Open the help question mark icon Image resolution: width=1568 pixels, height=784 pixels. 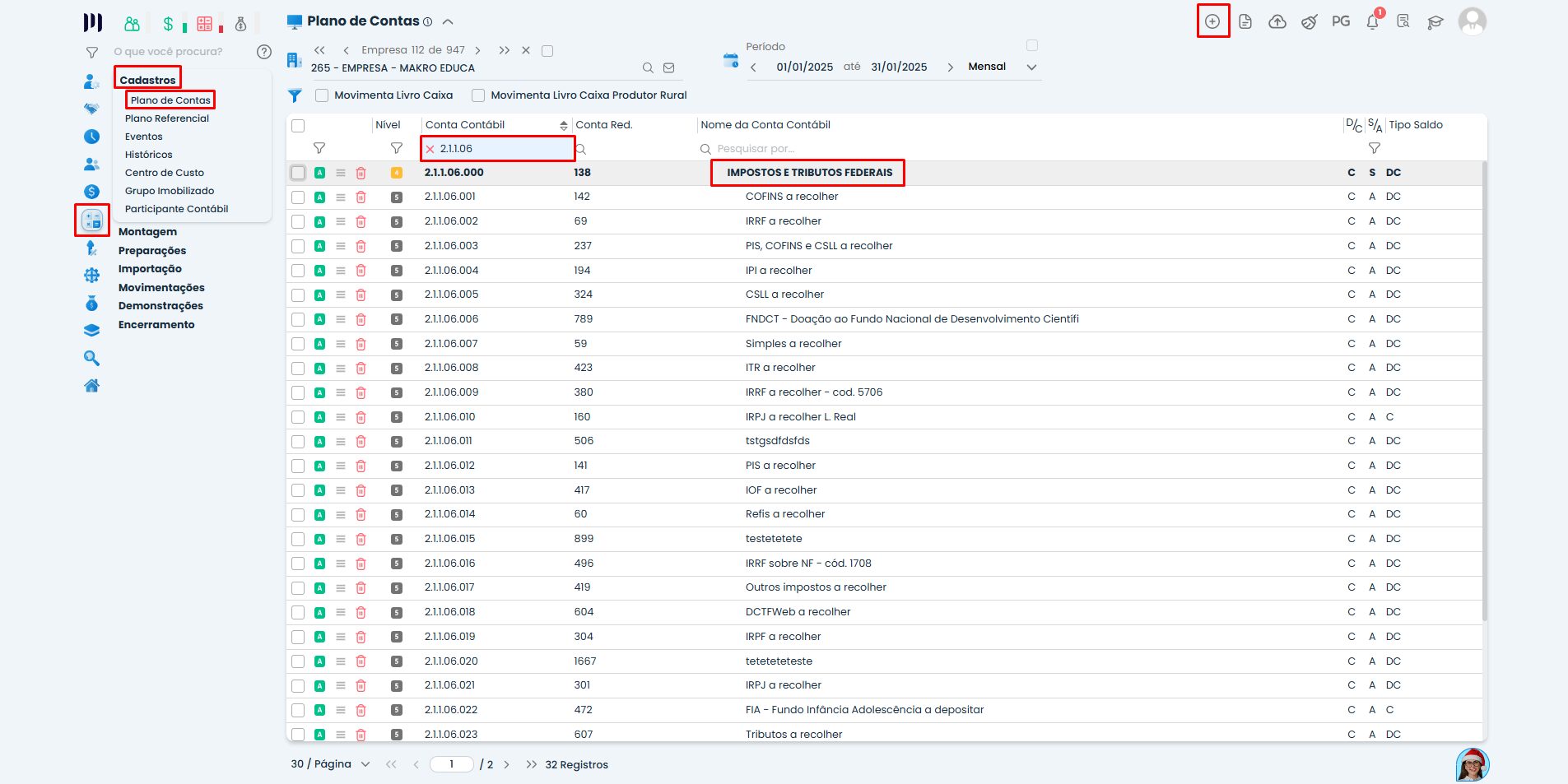(264, 52)
